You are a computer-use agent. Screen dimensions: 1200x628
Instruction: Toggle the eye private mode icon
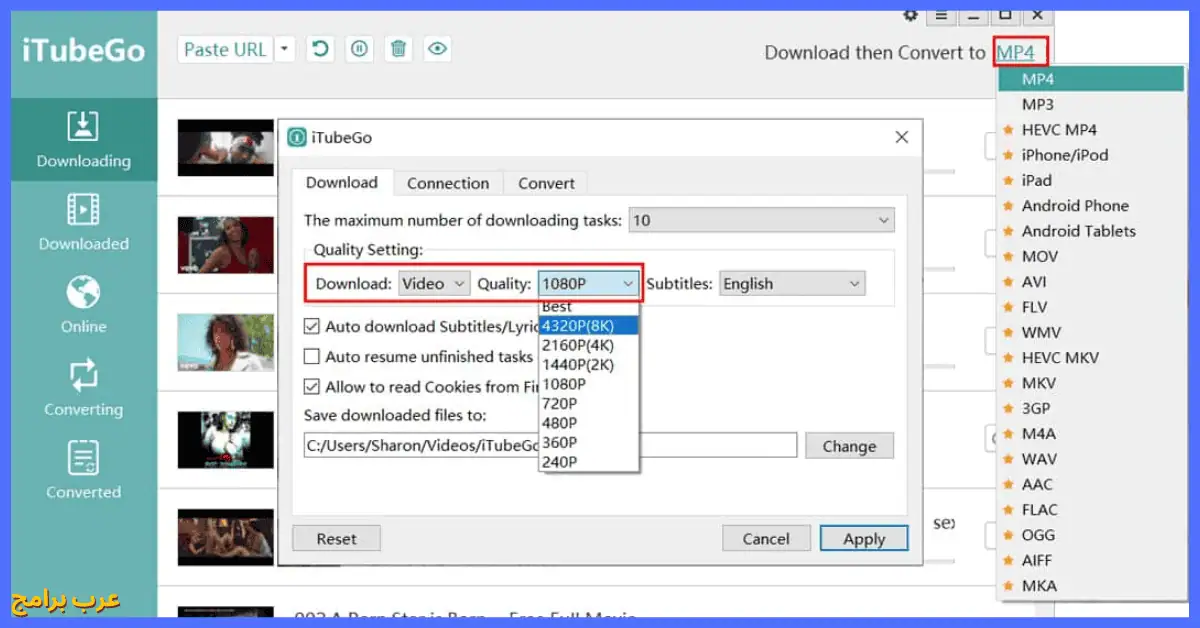pyautogui.click(x=437, y=49)
